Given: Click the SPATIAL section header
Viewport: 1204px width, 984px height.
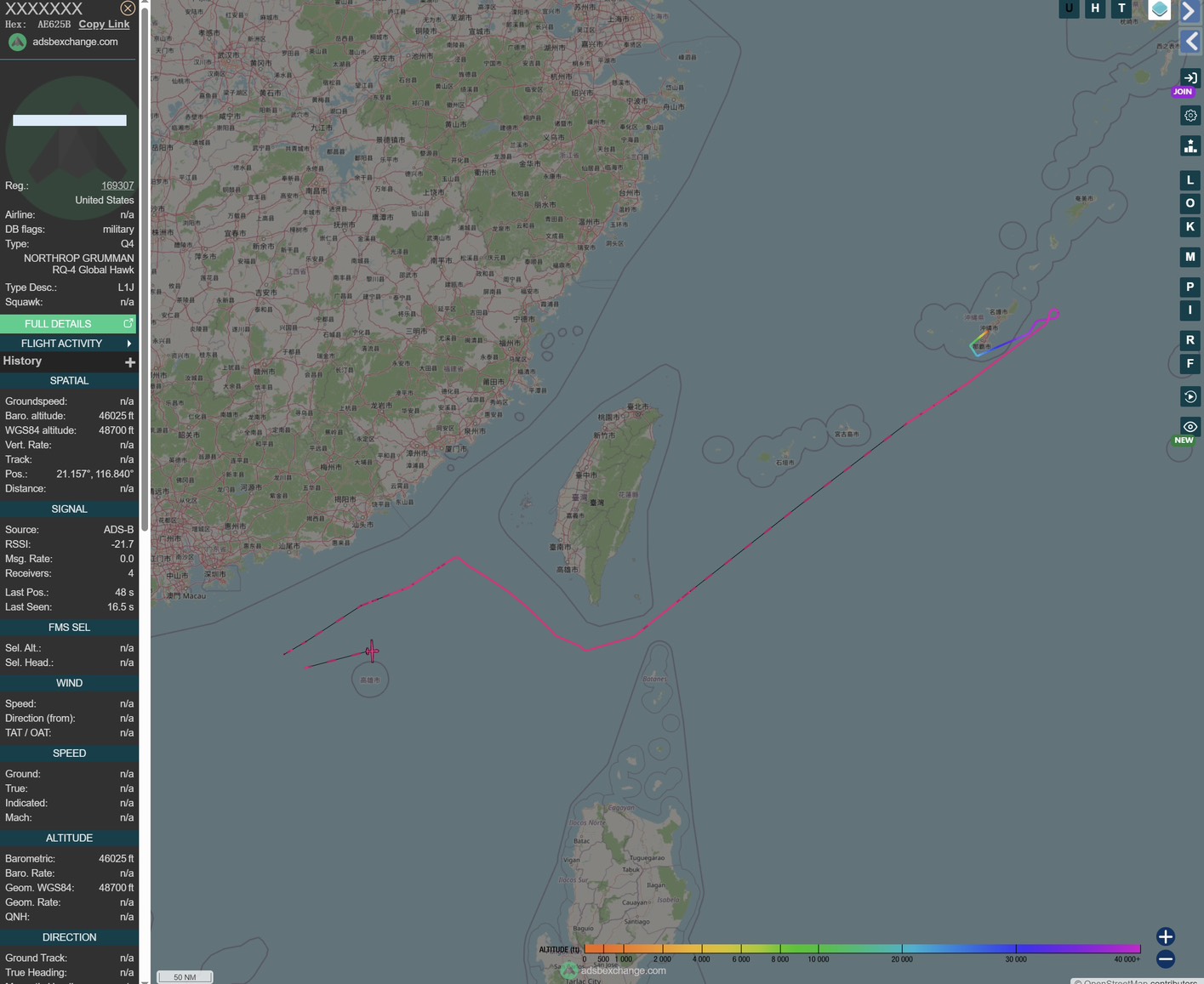Looking at the screenshot, I should (69, 381).
